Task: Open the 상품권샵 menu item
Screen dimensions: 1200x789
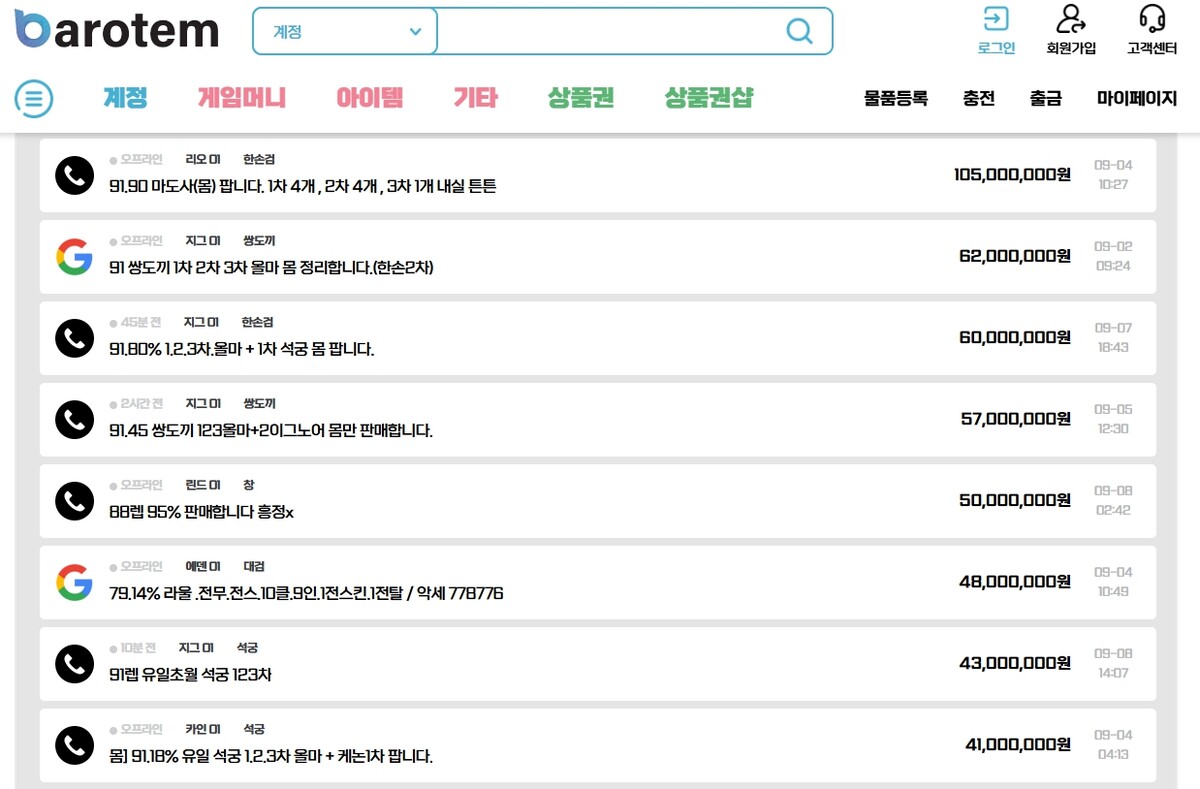Action: click(x=708, y=98)
